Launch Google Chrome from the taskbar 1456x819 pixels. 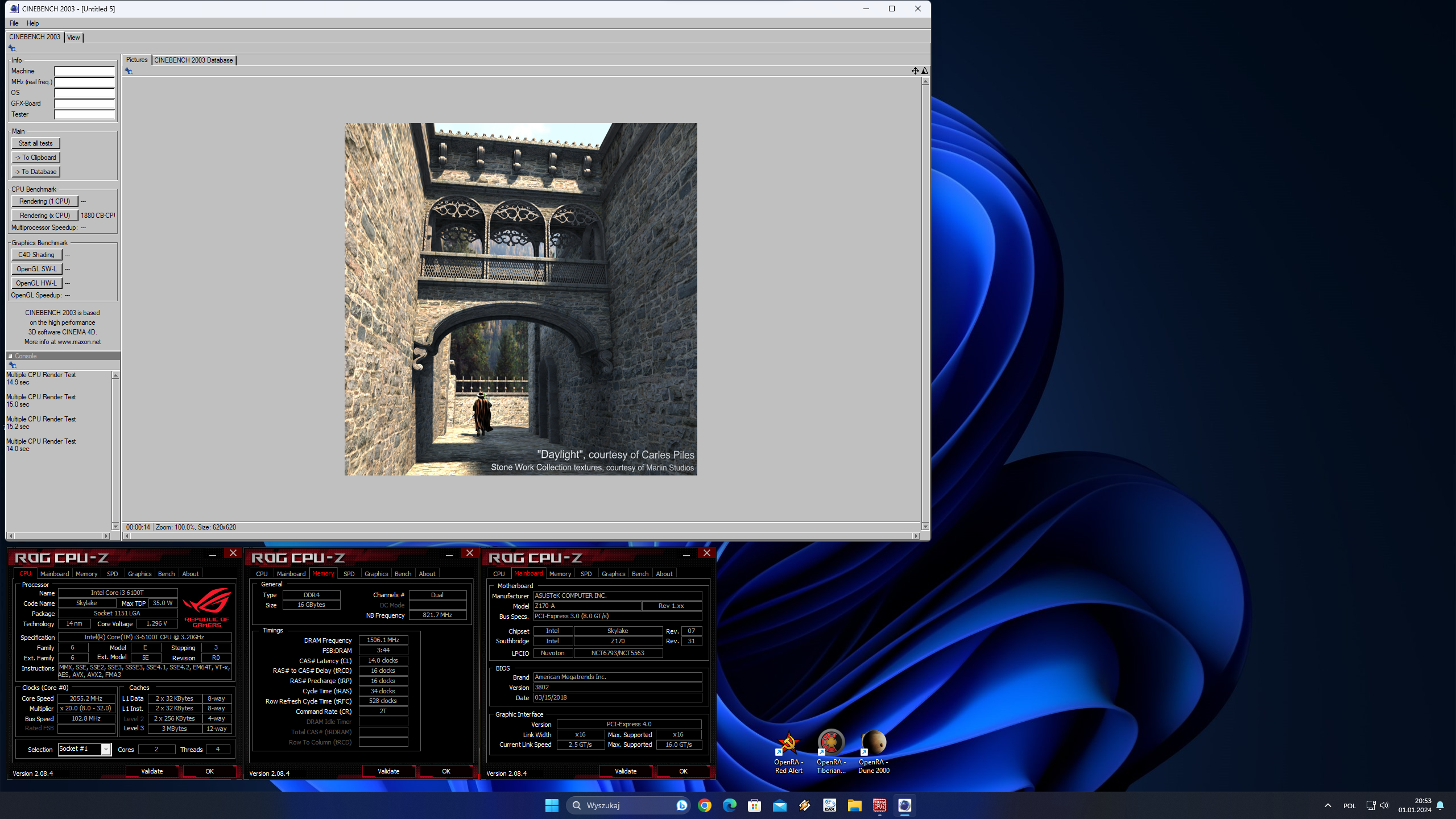click(x=705, y=805)
